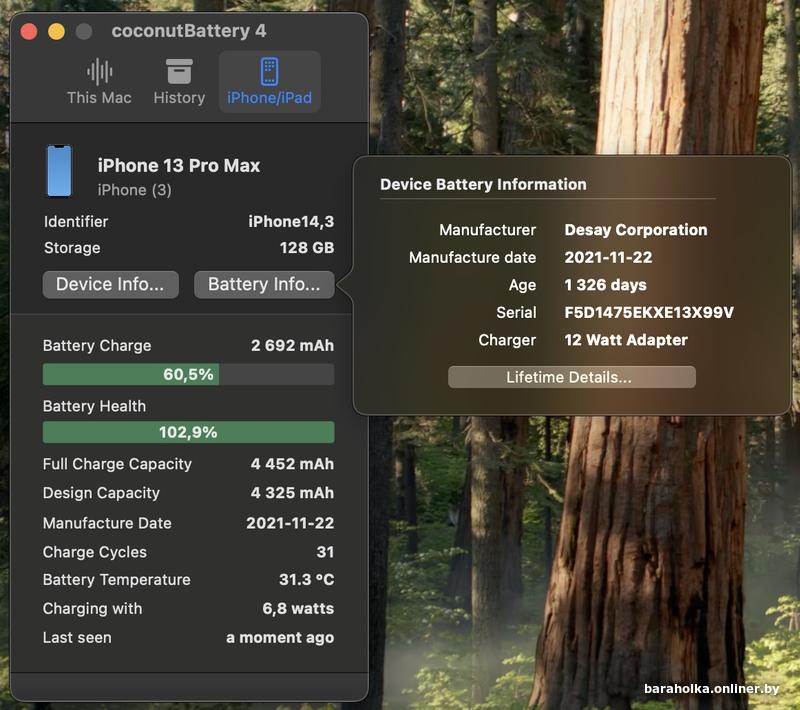Switch to the History tab

(x=179, y=82)
